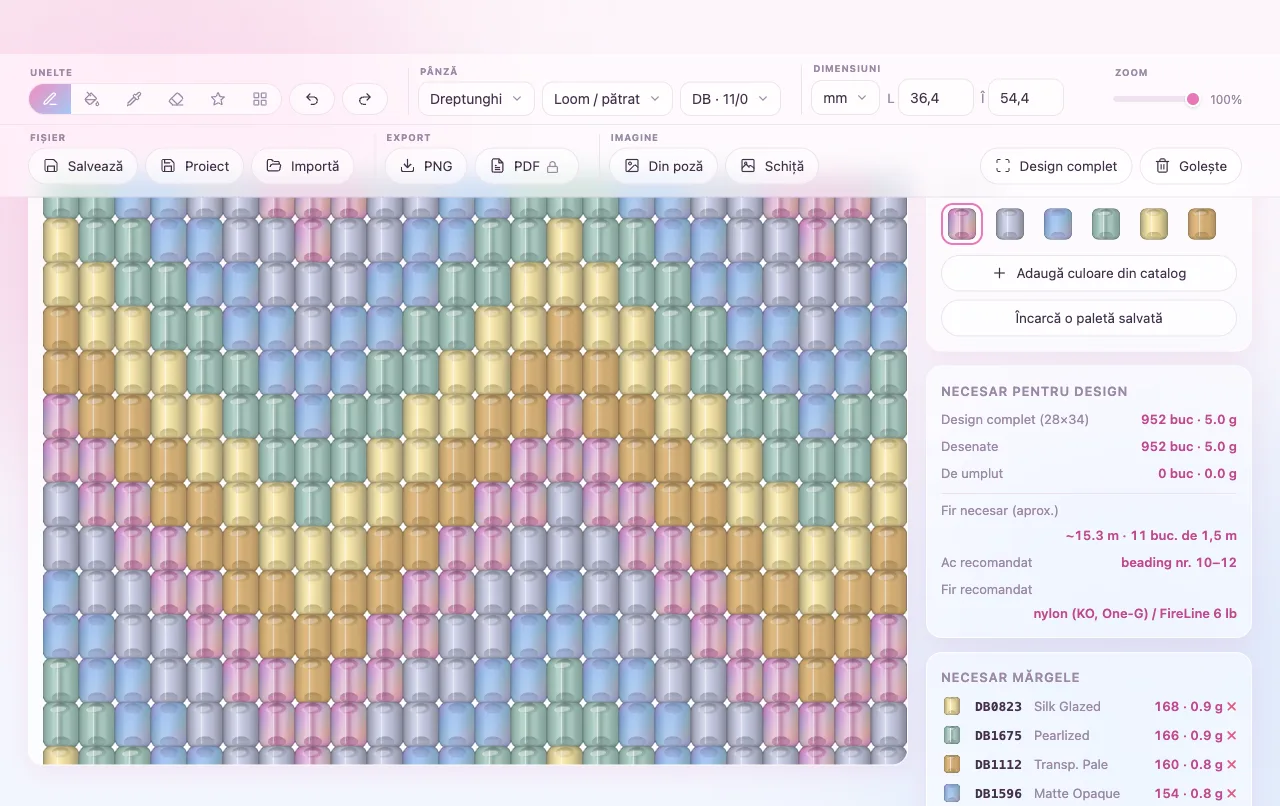Pick the eyedropper tool
The width and height of the screenshot is (1280, 806).
pyautogui.click(x=134, y=99)
